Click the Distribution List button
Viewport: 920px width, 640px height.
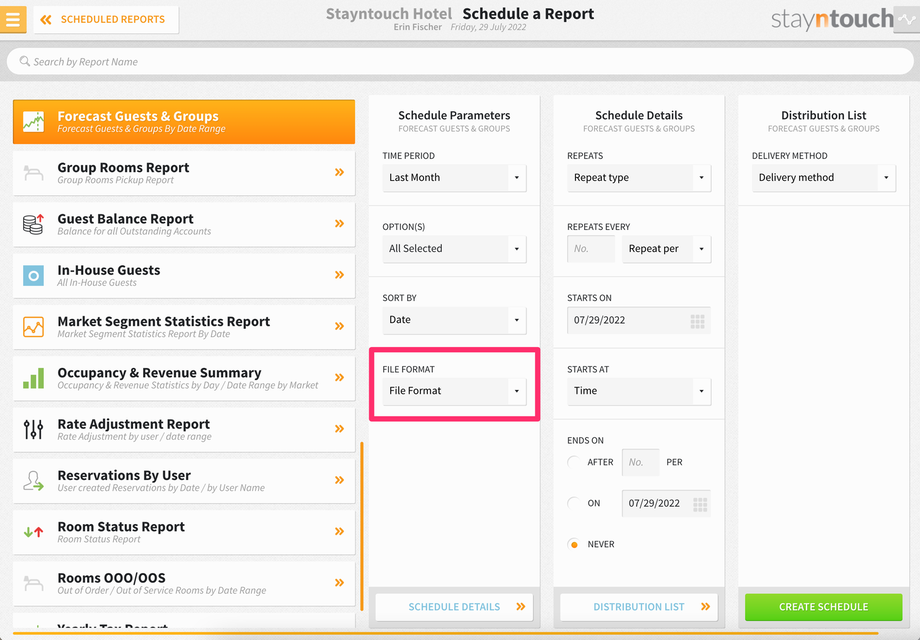click(x=639, y=607)
